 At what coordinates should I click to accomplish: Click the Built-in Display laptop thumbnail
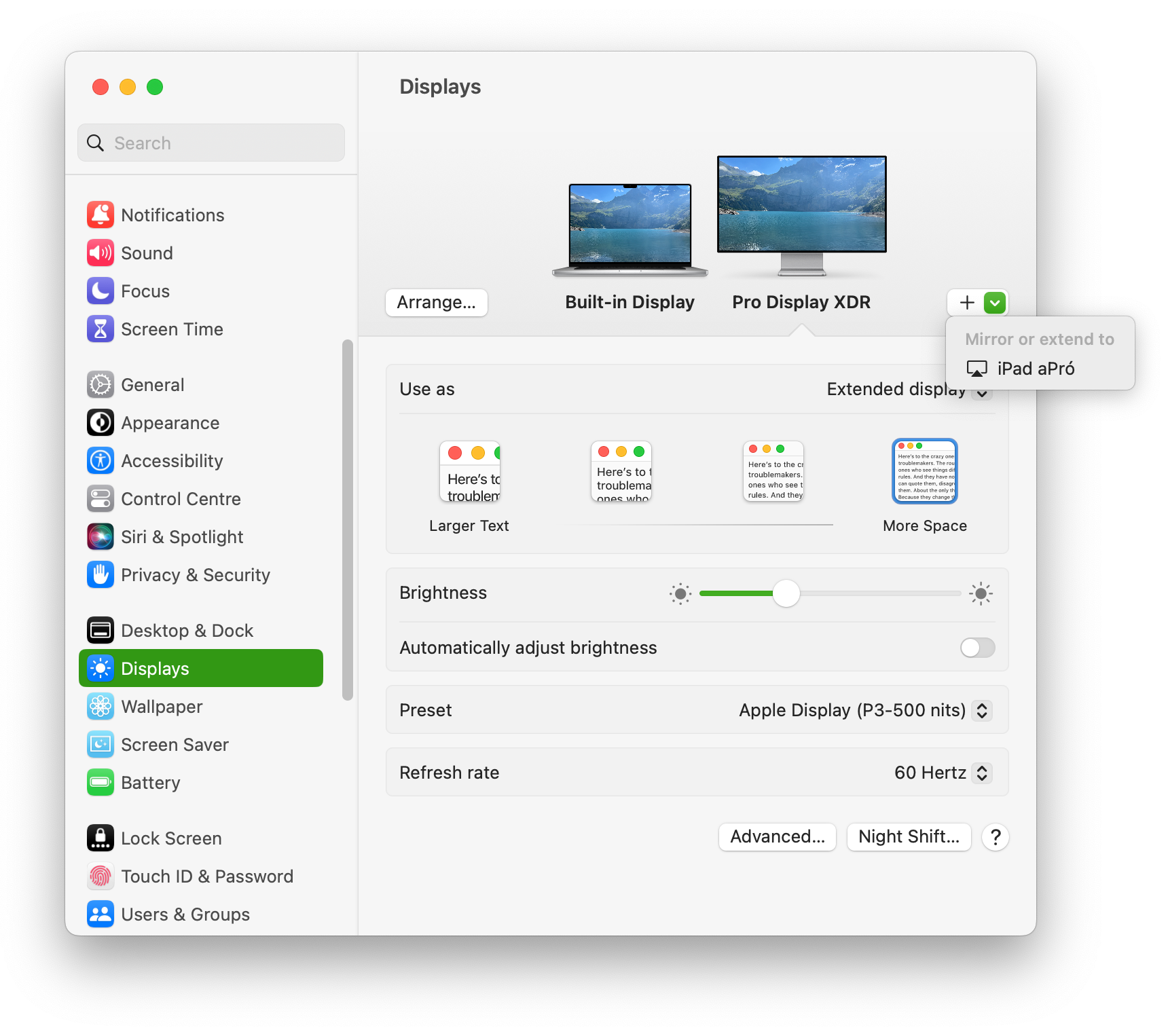[x=630, y=230]
